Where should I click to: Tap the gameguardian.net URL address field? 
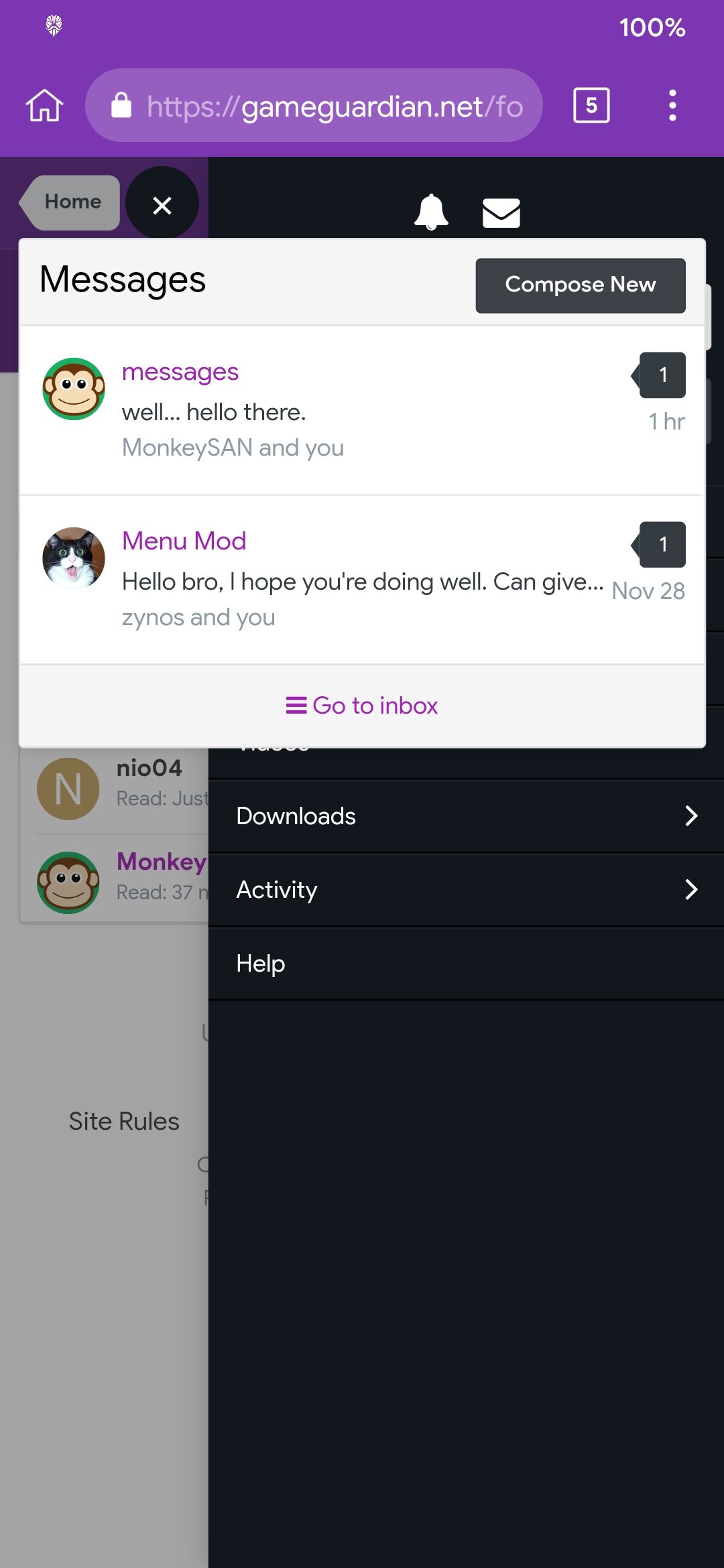click(x=314, y=105)
